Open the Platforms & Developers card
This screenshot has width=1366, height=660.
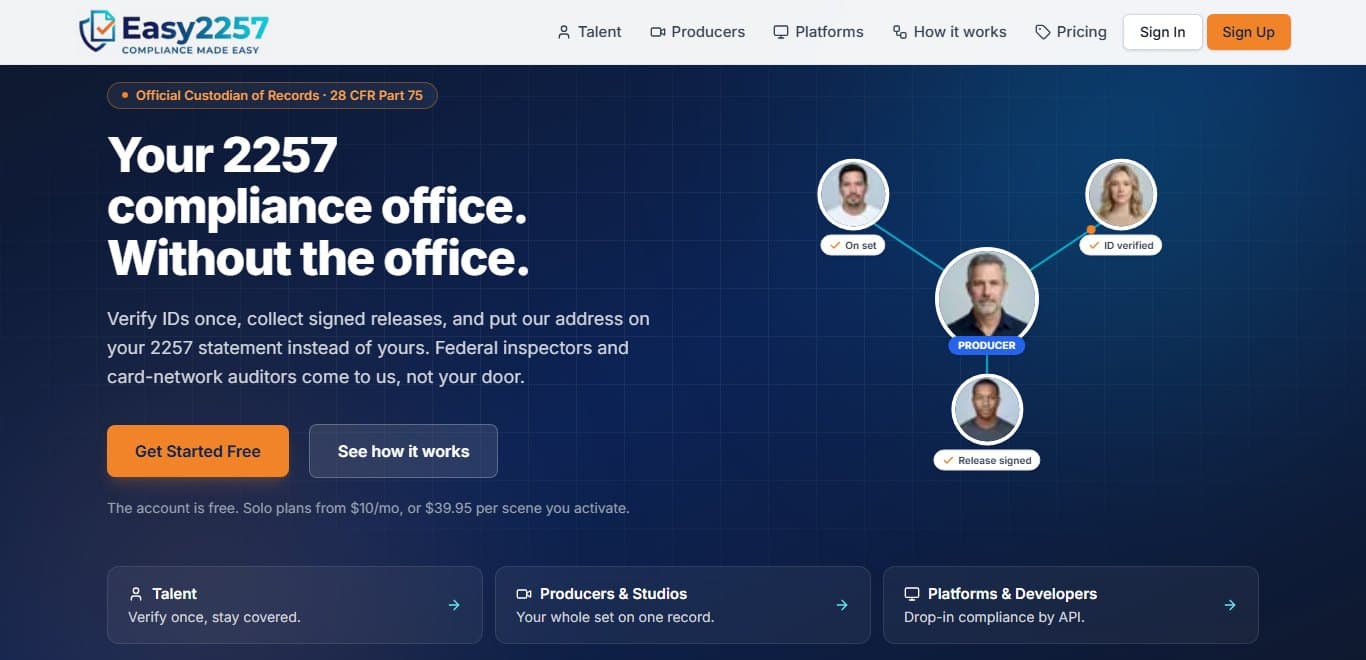coord(1071,605)
